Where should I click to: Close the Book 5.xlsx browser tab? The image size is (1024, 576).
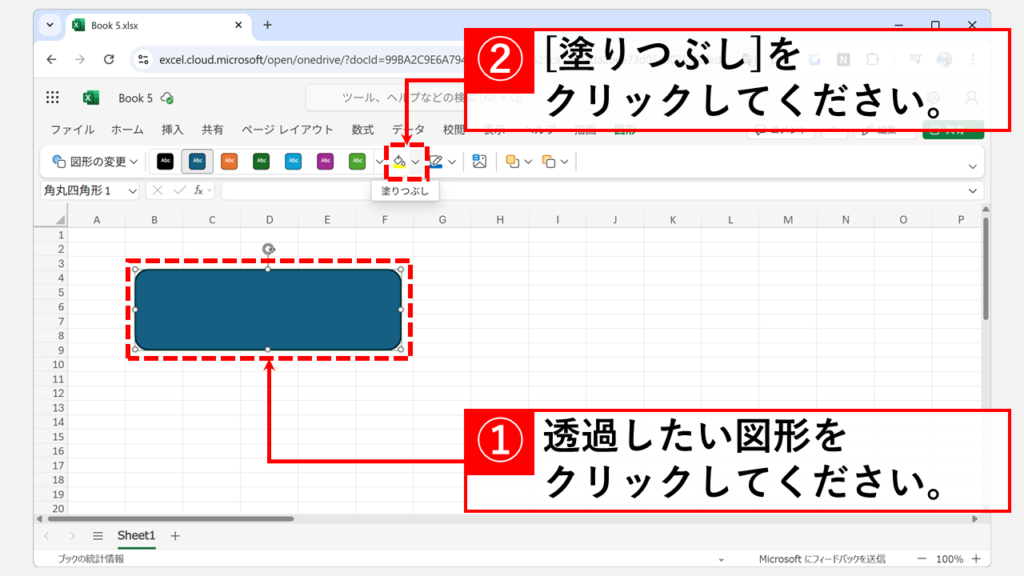[238, 25]
